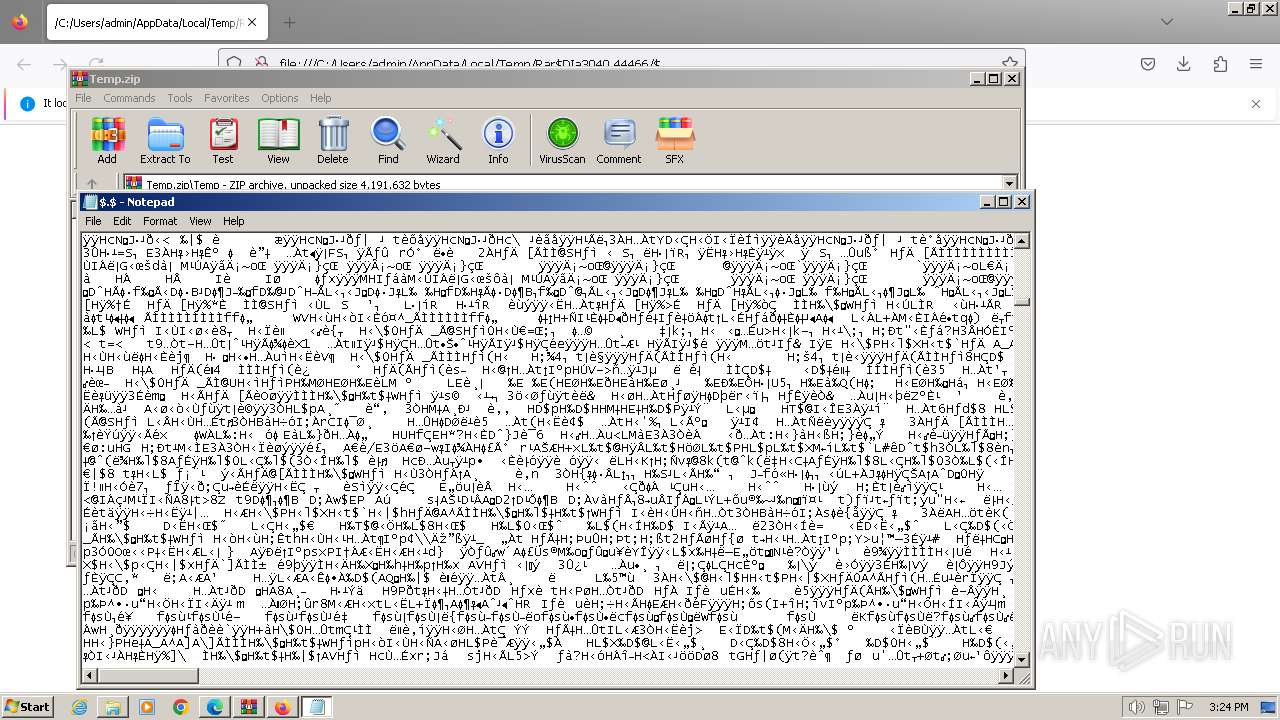1280x720 pixels.
Task: Minimize the Notepad window
Action: click(x=988, y=202)
